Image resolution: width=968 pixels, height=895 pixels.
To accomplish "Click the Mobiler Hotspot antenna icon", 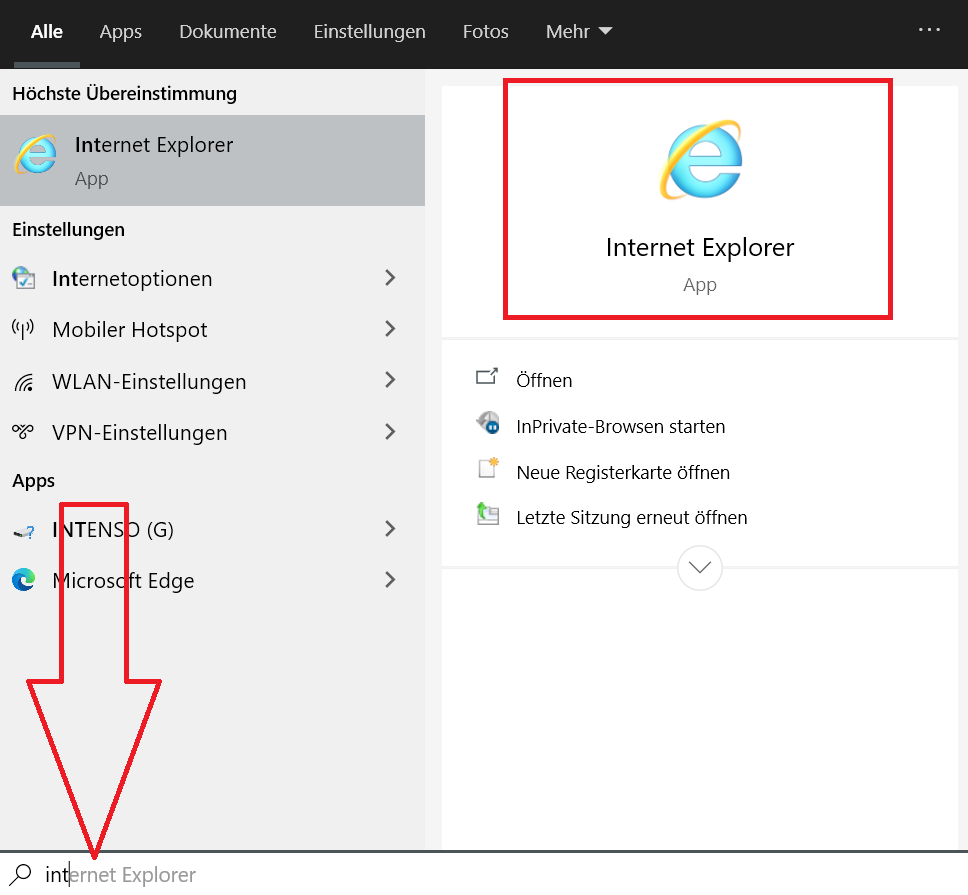I will pos(23,329).
